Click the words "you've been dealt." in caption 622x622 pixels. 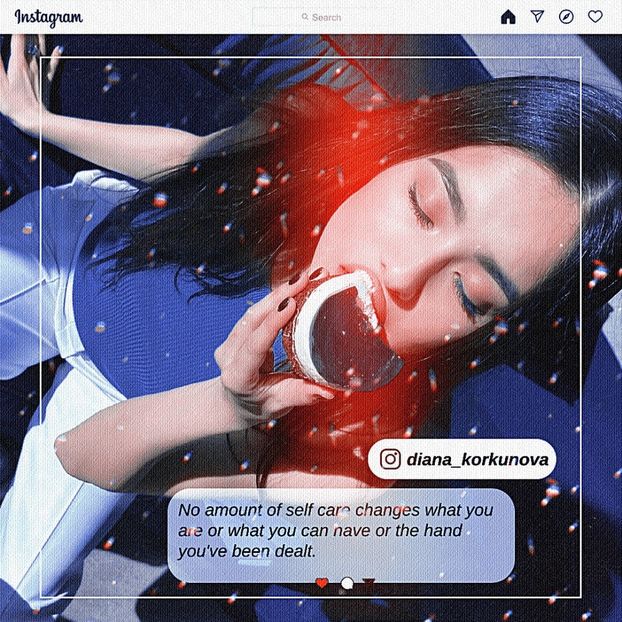(x=247, y=551)
